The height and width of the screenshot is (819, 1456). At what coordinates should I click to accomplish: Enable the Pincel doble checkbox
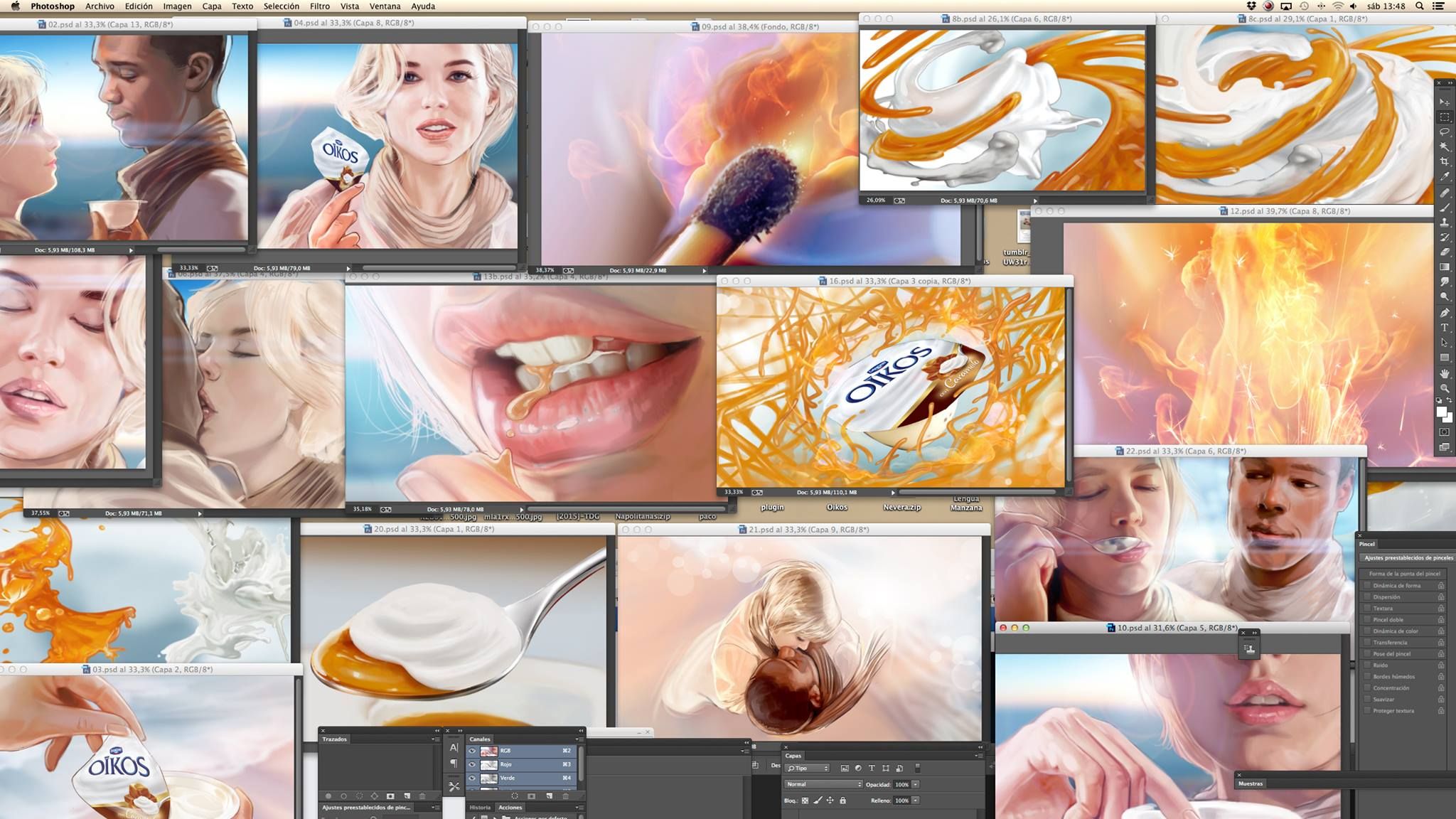pos(1367,620)
